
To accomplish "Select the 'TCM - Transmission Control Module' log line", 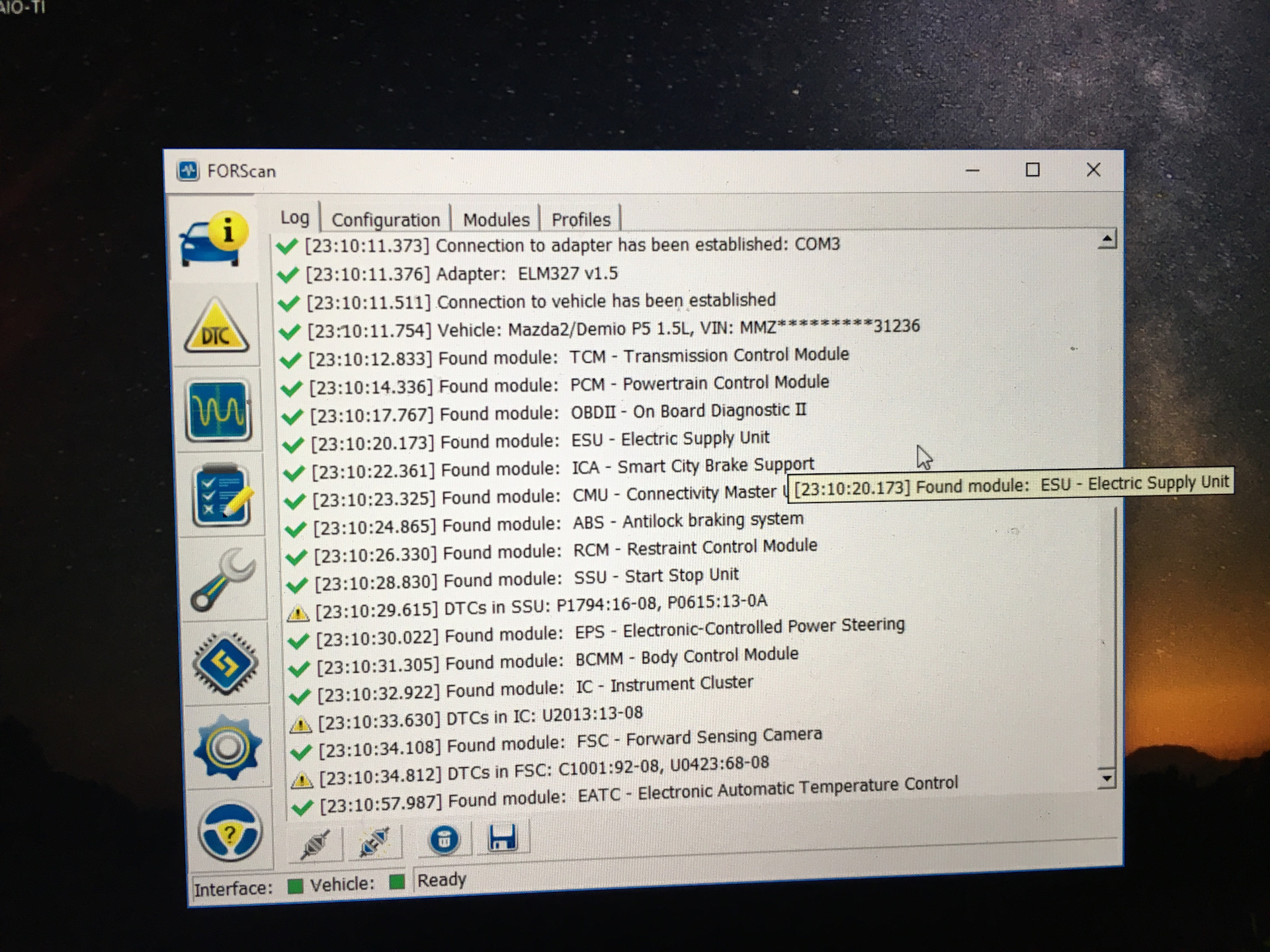I will tap(565, 357).
